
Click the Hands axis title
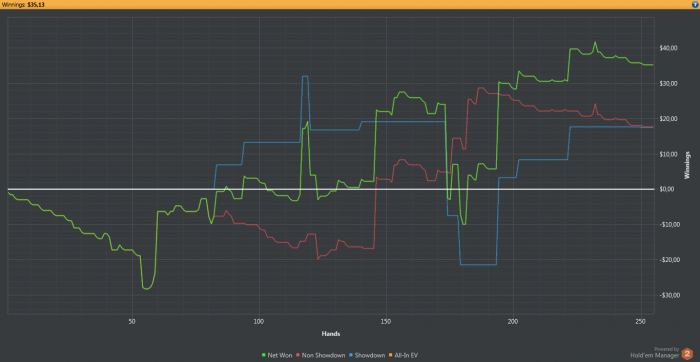pos(330,333)
